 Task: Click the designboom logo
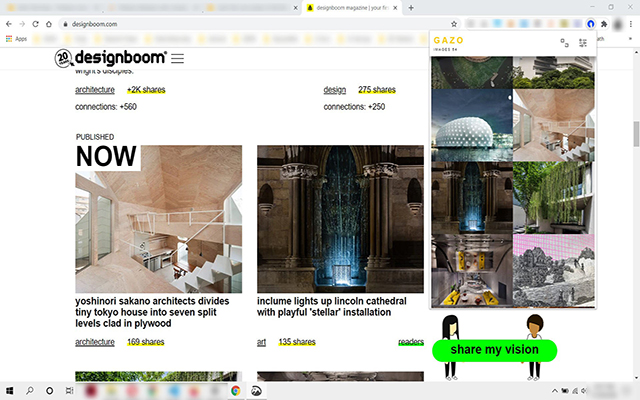pyautogui.click(x=110, y=58)
